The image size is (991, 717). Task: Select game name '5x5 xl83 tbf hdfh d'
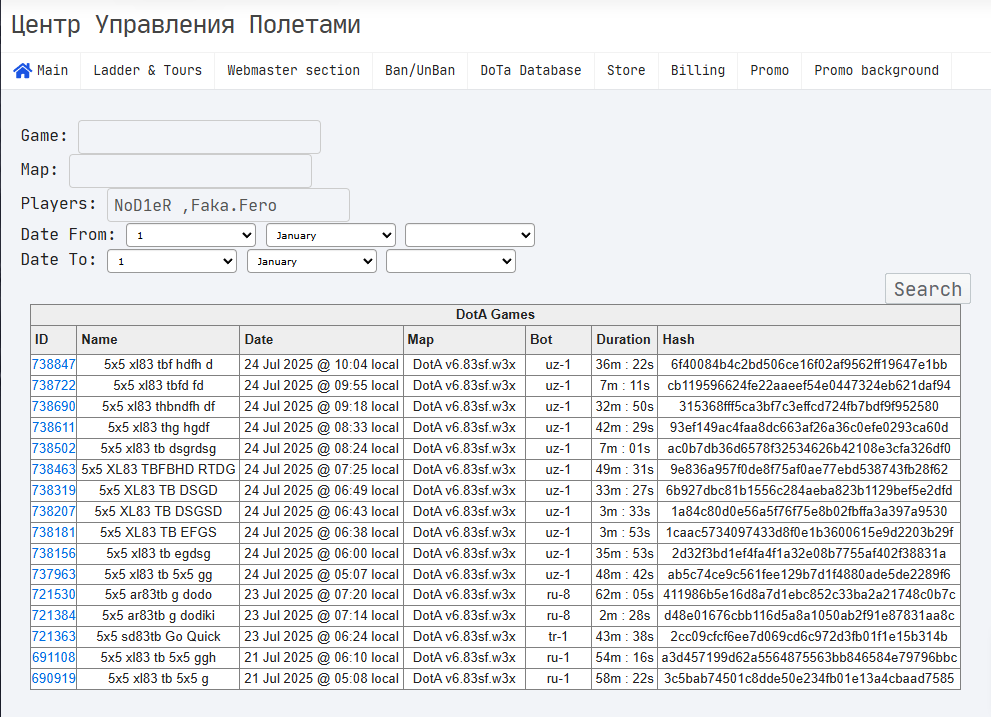158,365
